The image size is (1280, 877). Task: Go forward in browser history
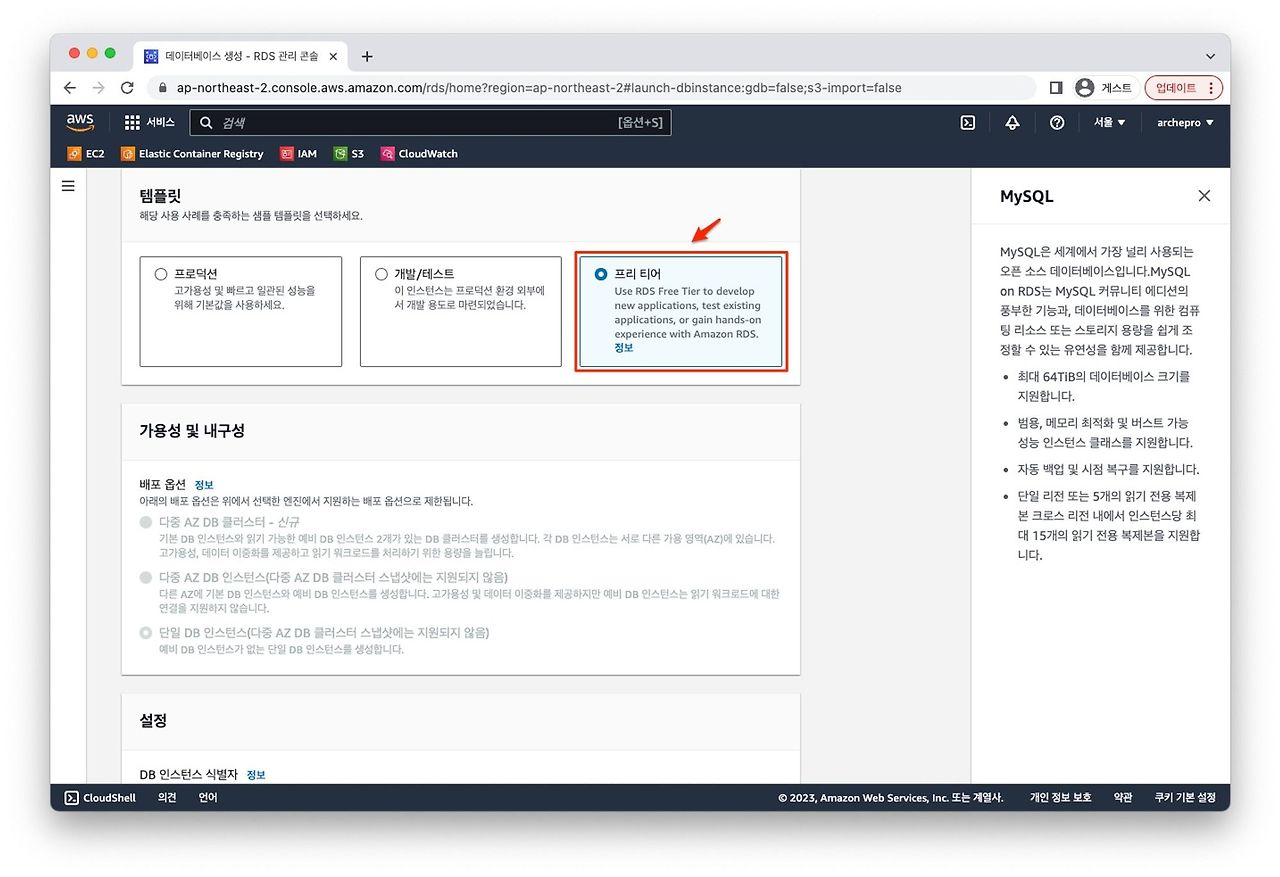pyautogui.click(x=98, y=88)
